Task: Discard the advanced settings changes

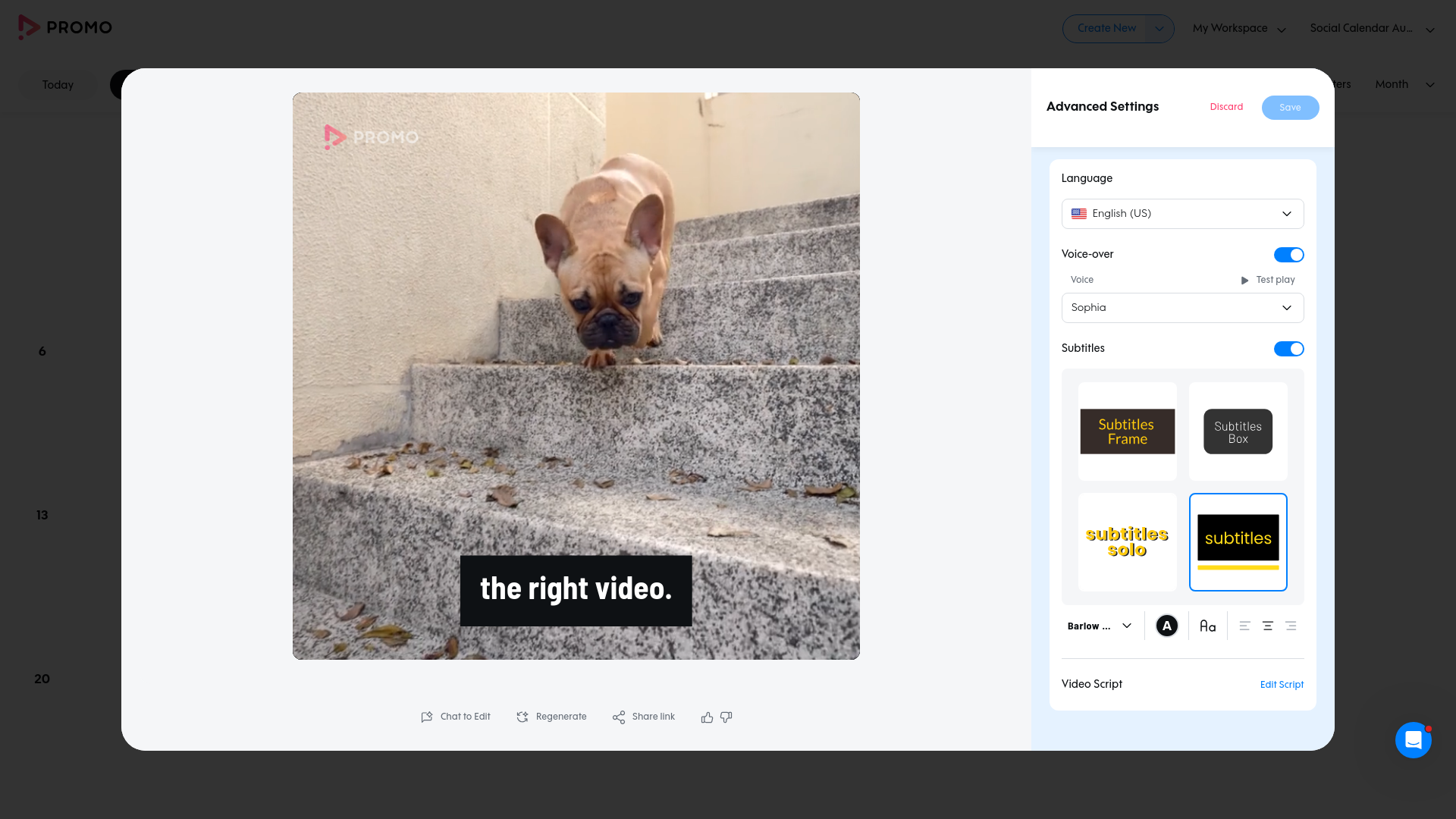Action: (1226, 107)
